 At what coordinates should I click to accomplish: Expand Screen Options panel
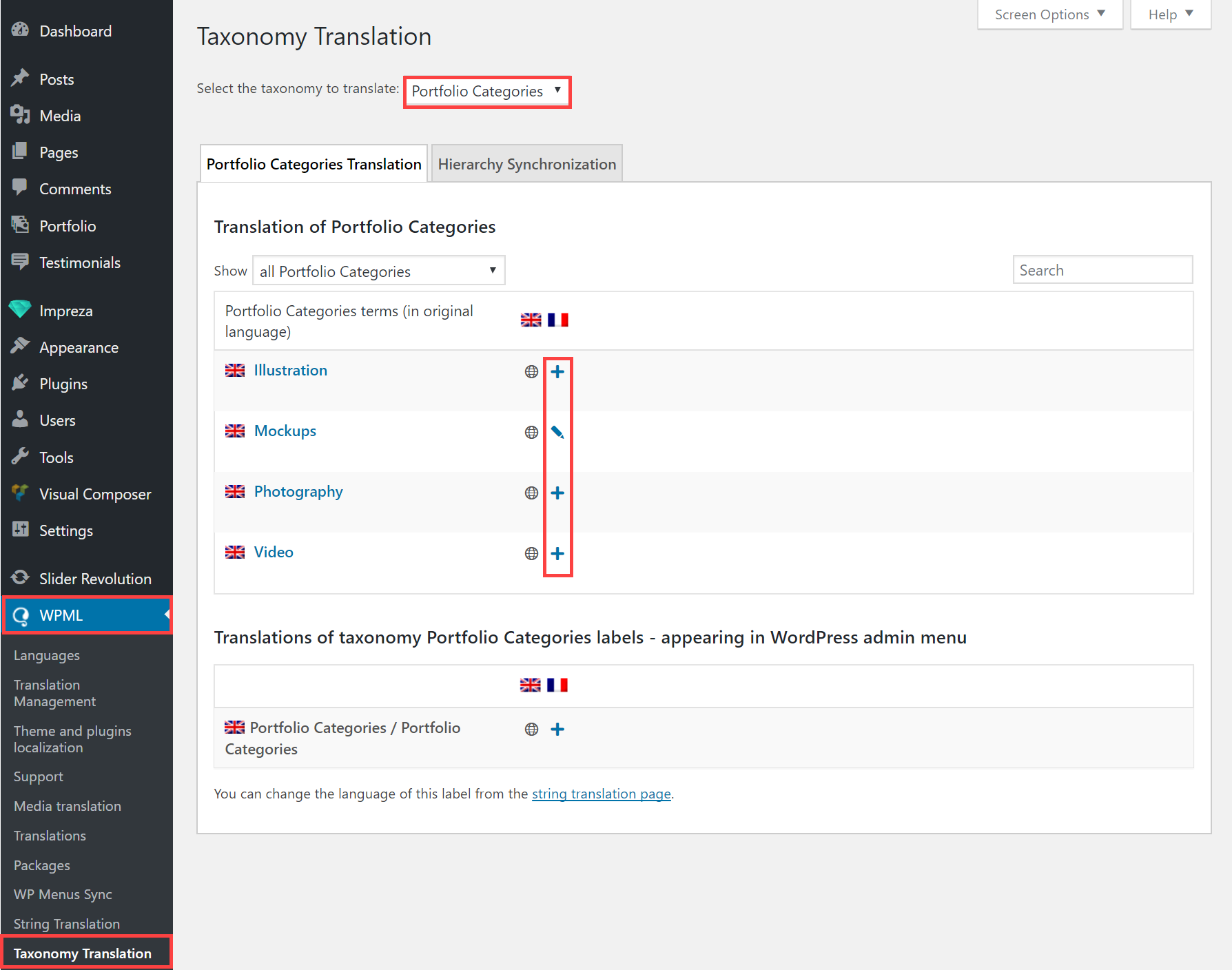(1050, 14)
